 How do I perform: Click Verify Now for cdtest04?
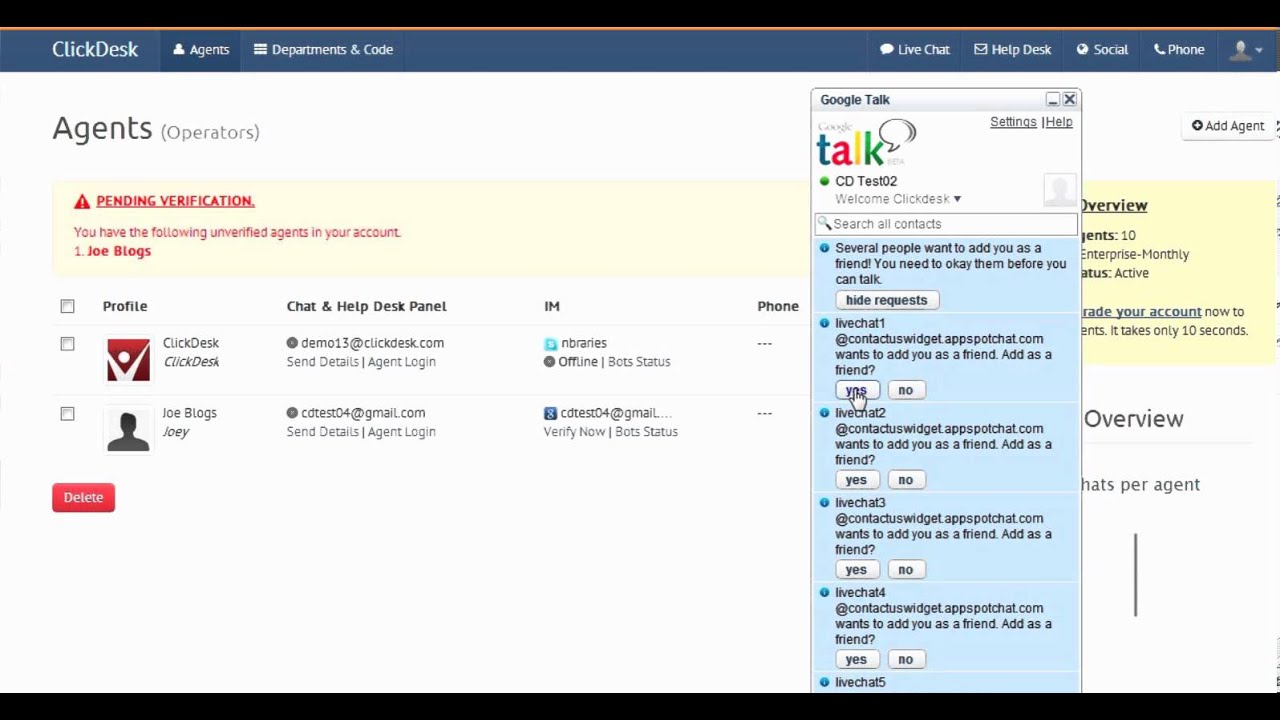(x=574, y=432)
